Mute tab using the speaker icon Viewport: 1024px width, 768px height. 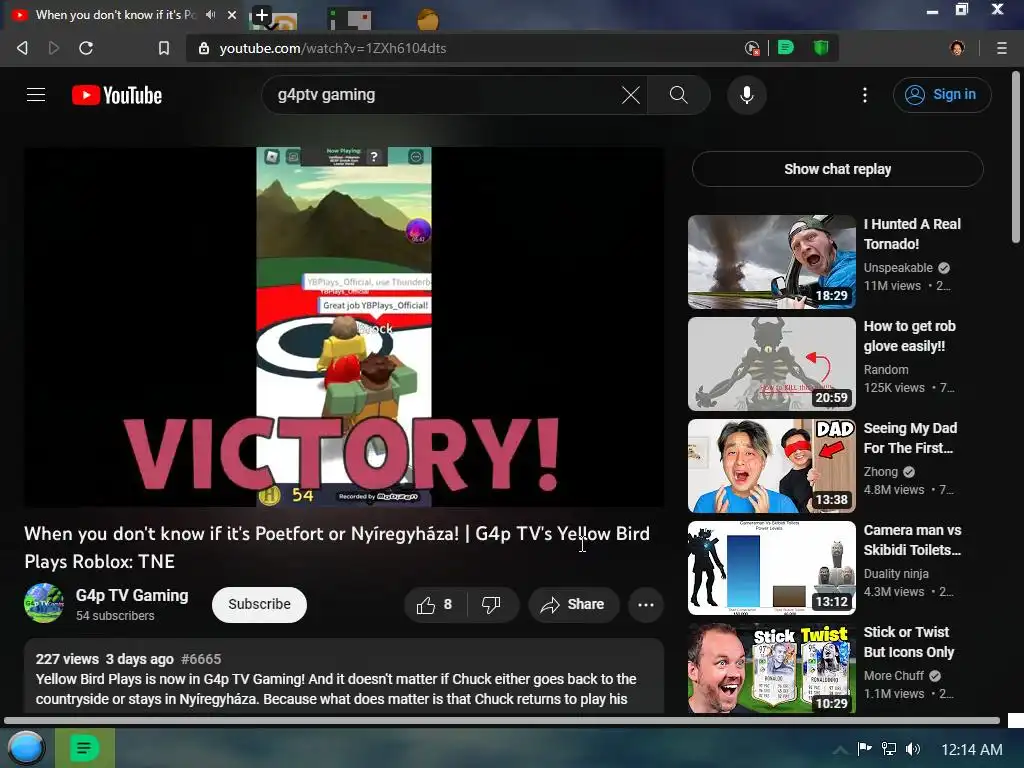point(210,14)
